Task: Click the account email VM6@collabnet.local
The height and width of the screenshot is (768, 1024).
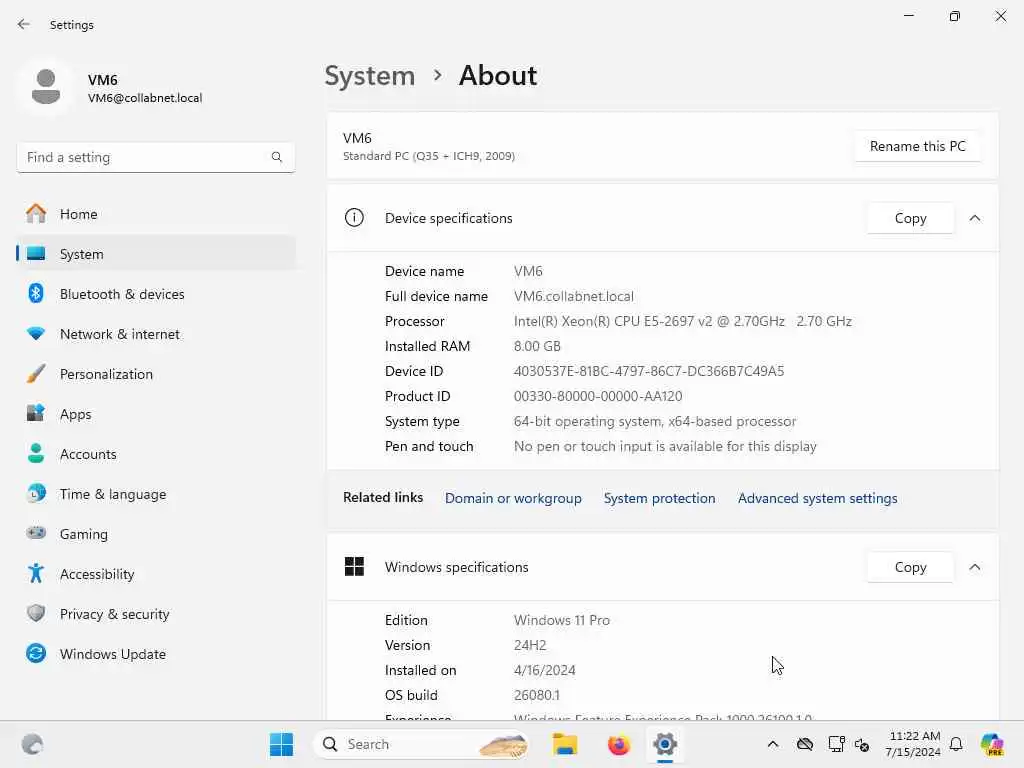Action: coord(145,98)
